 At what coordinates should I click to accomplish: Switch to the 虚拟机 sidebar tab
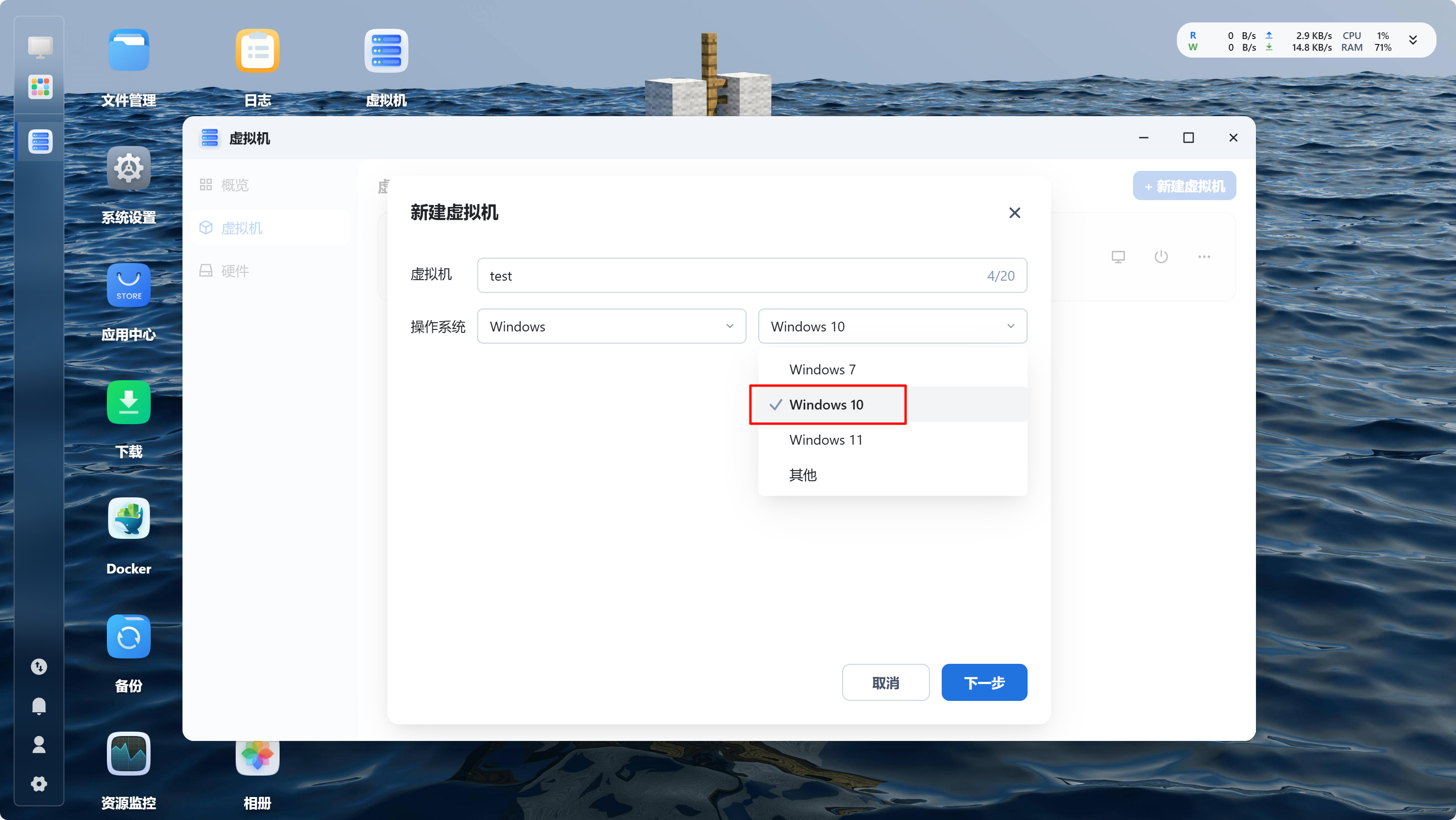point(270,228)
